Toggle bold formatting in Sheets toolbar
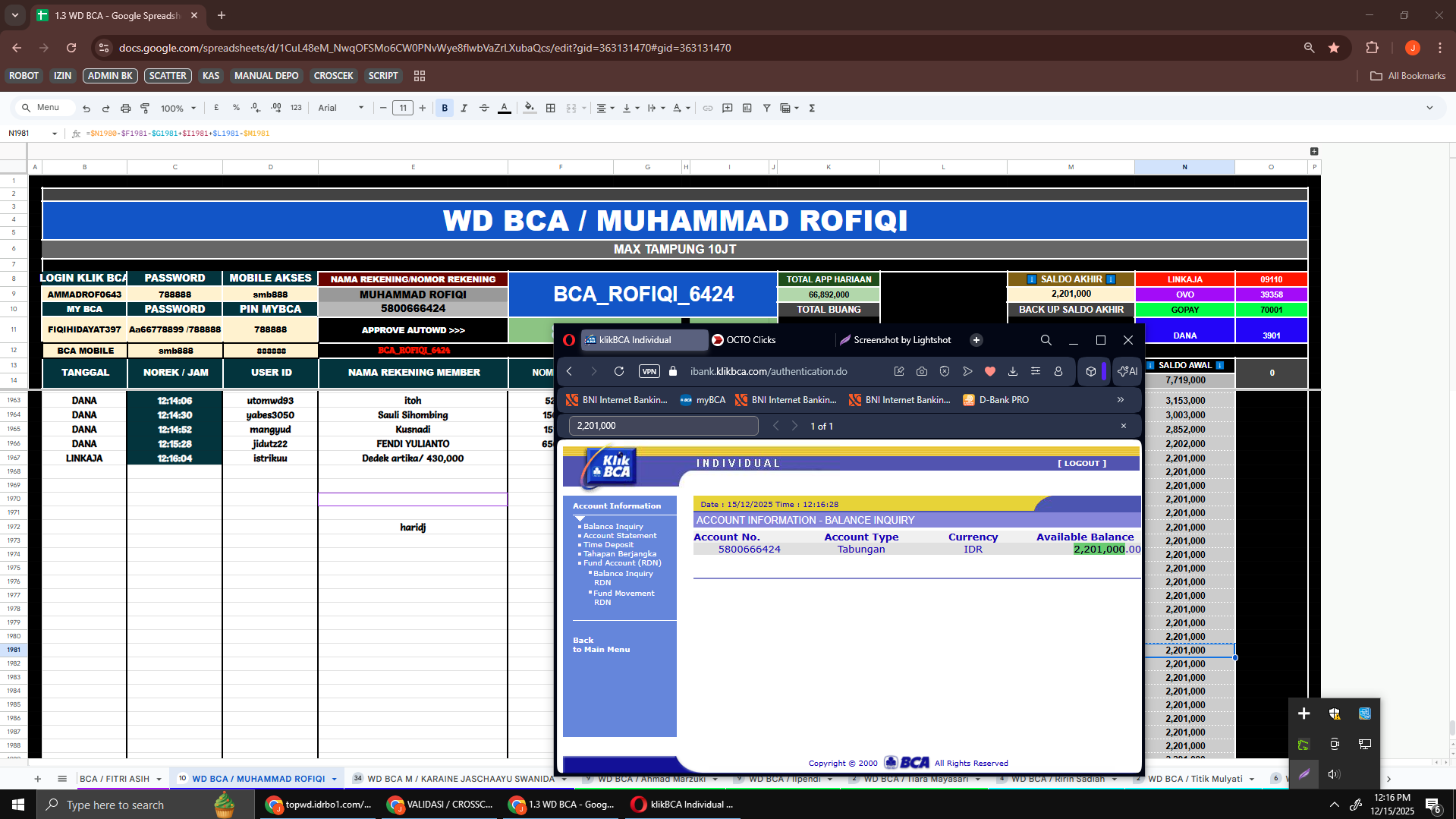 click(x=445, y=108)
